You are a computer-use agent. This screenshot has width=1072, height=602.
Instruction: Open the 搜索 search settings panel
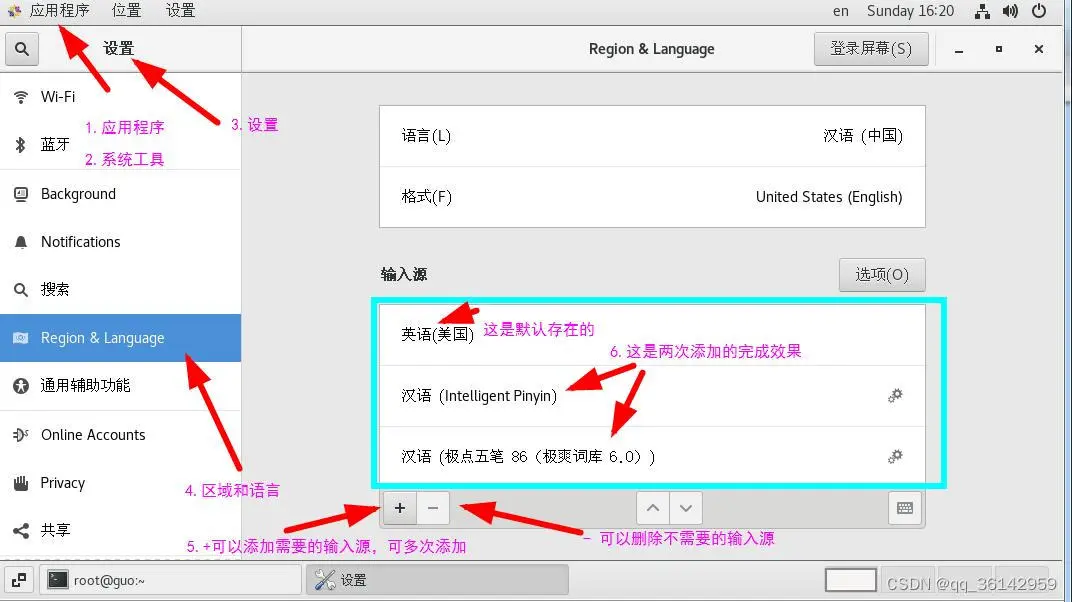pos(120,290)
